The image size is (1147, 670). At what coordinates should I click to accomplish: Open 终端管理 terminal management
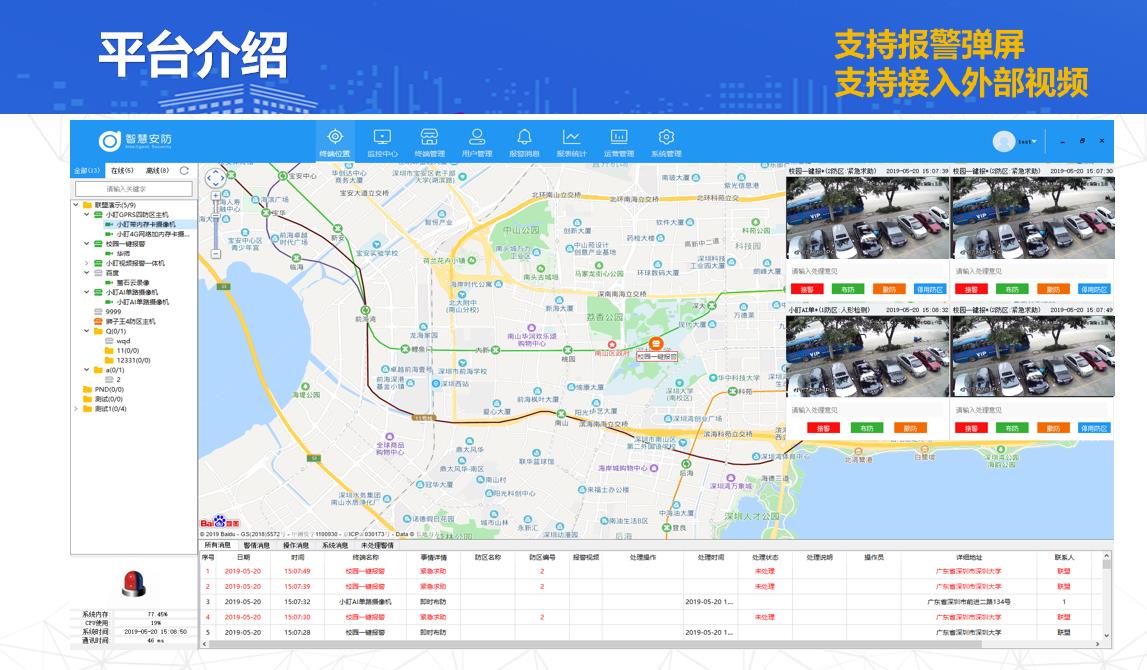(x=429, y=142)
